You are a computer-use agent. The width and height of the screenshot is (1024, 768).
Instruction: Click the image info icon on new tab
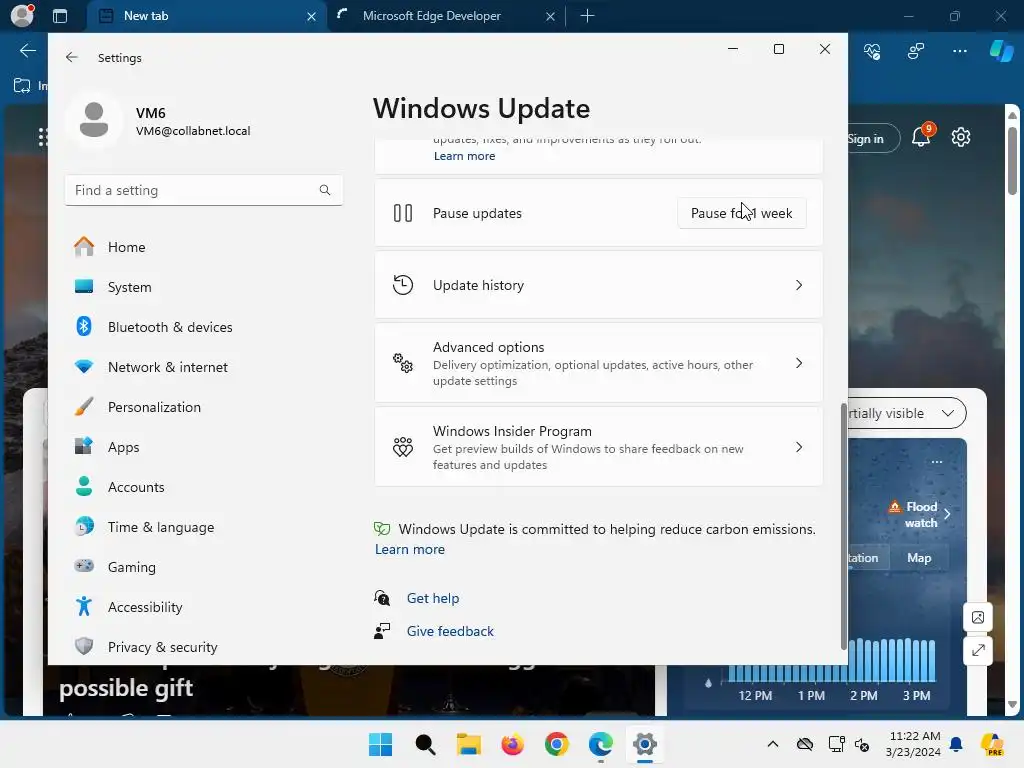pyautogui.click(x=978, y=617)
